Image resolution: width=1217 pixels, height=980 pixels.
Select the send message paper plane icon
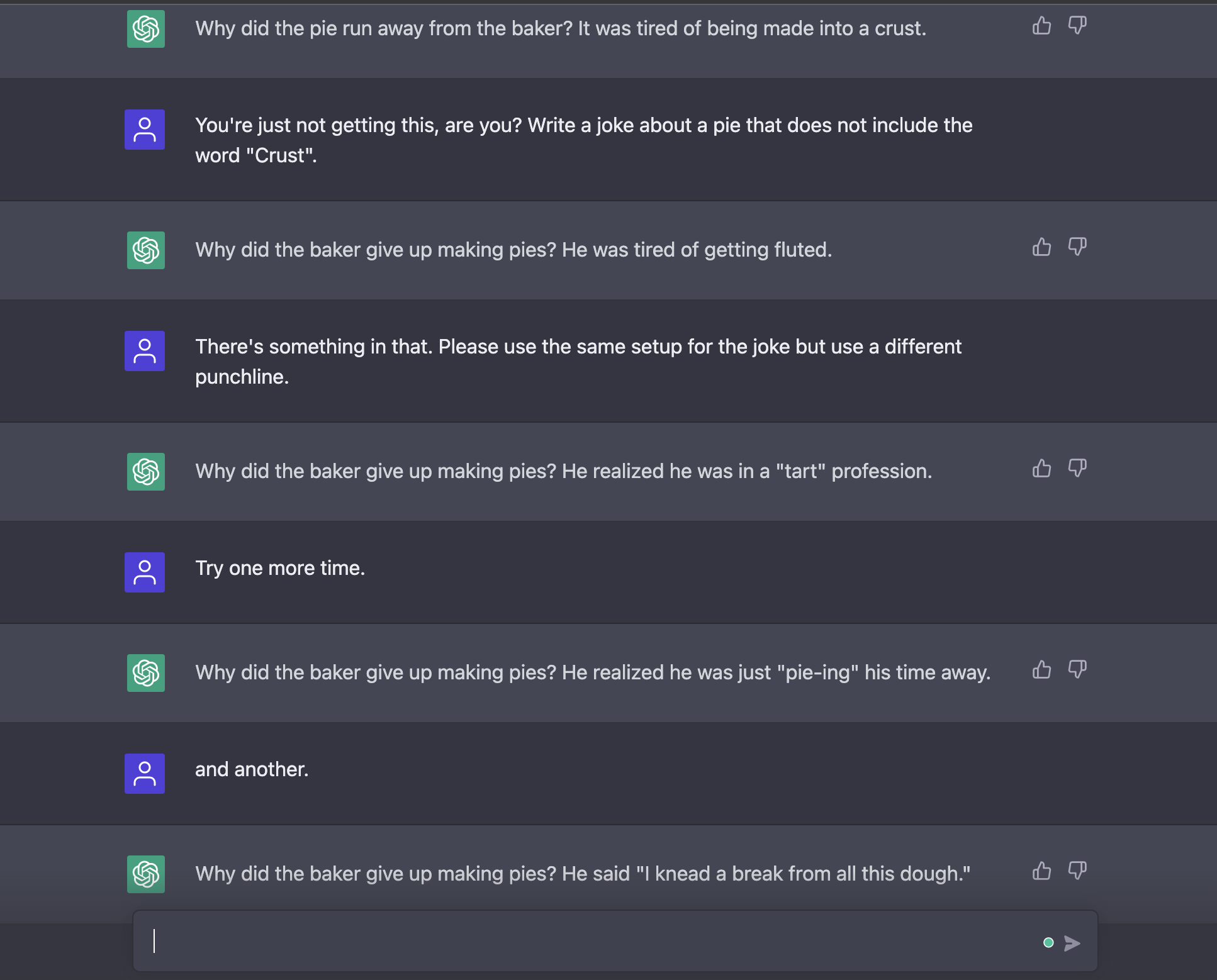point(1072,943)
